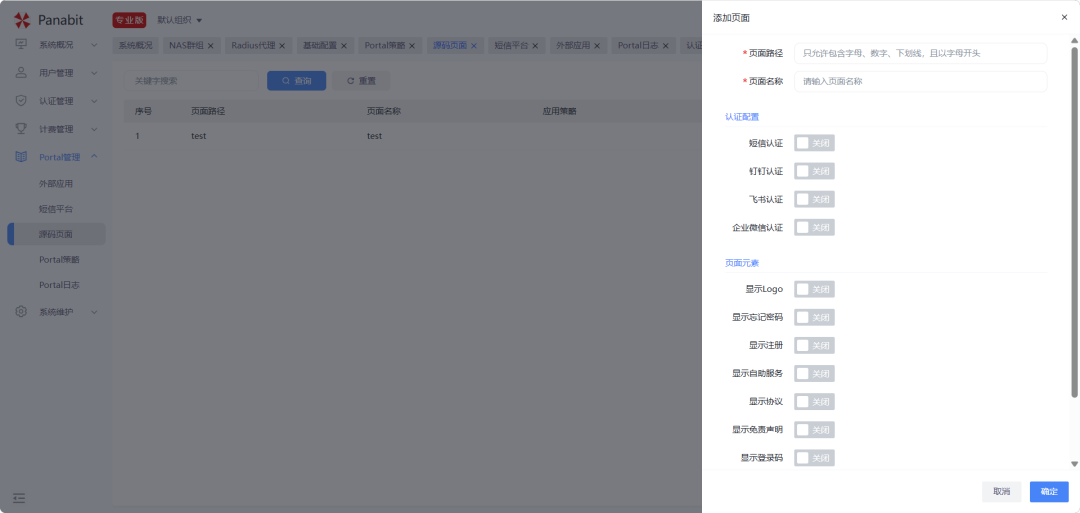
Task: Open 外部应用 in sidebar
Action: [x=56, y=184]
